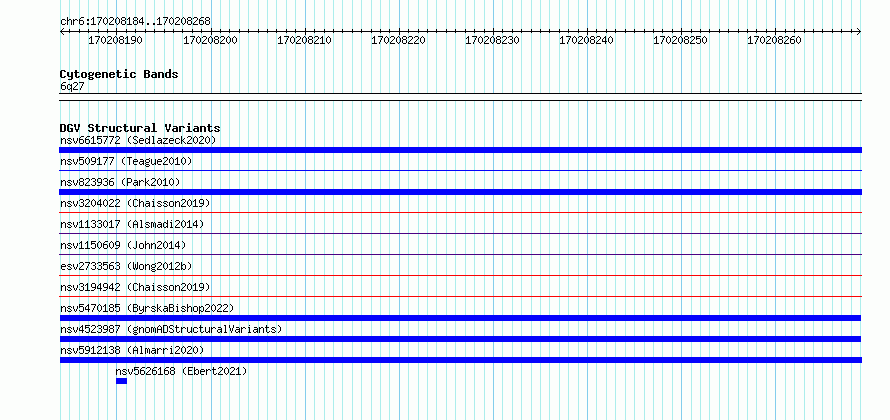Viewport: 890px width, 420px height.
Task: Select nsv4523987 (gnomADStructuralVariants) label
Action: pos(171,329)
